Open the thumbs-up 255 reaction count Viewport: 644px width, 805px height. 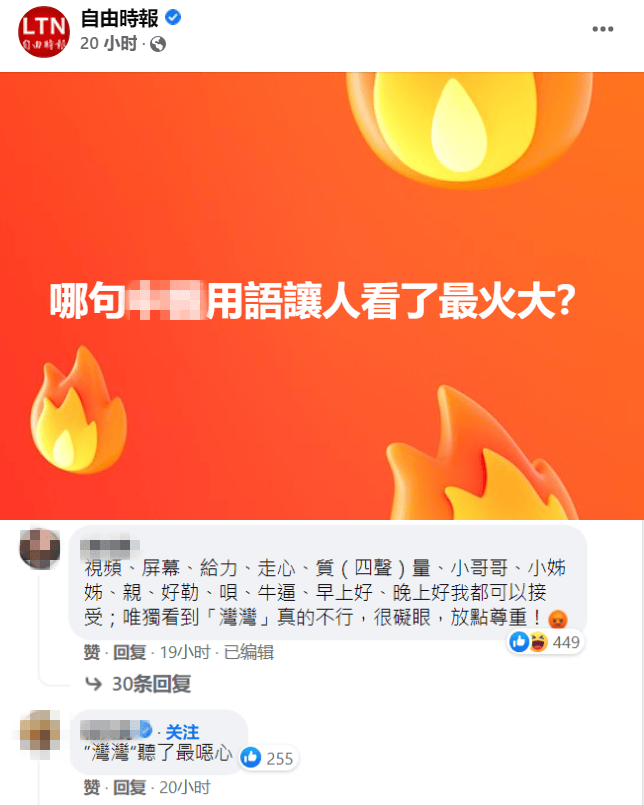[269, 758]
